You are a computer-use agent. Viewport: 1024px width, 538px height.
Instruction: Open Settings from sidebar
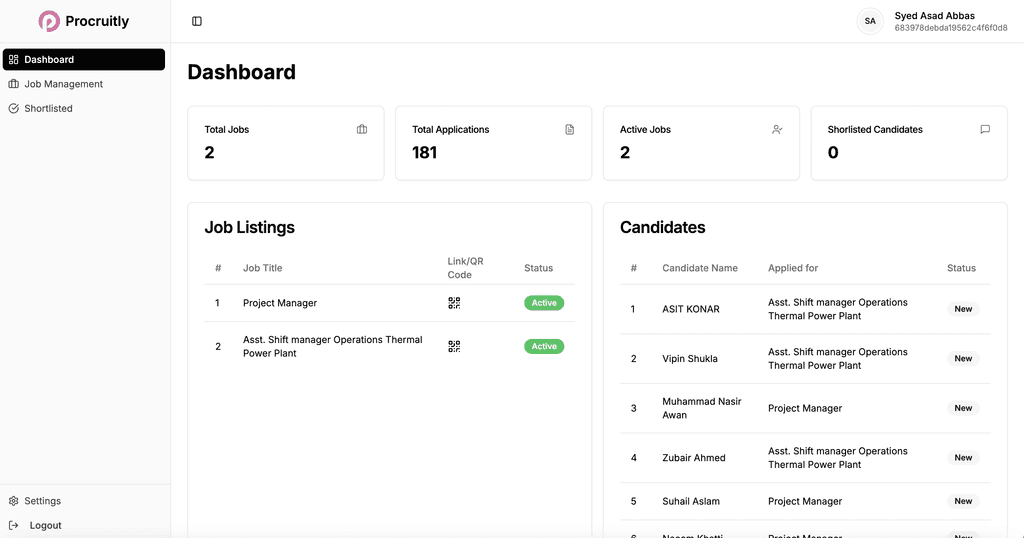coord(42,501)
